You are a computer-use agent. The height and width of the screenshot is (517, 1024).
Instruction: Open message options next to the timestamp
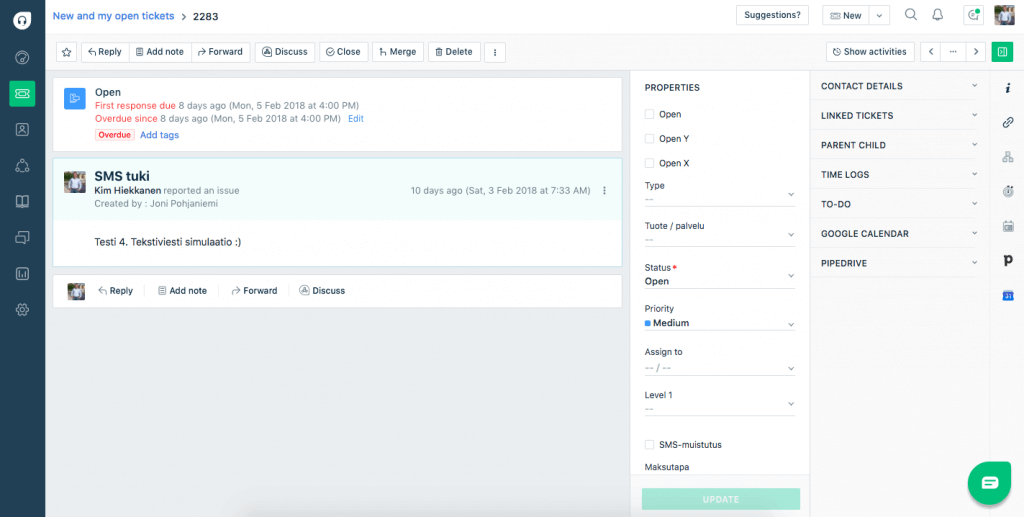click(604, 191)
